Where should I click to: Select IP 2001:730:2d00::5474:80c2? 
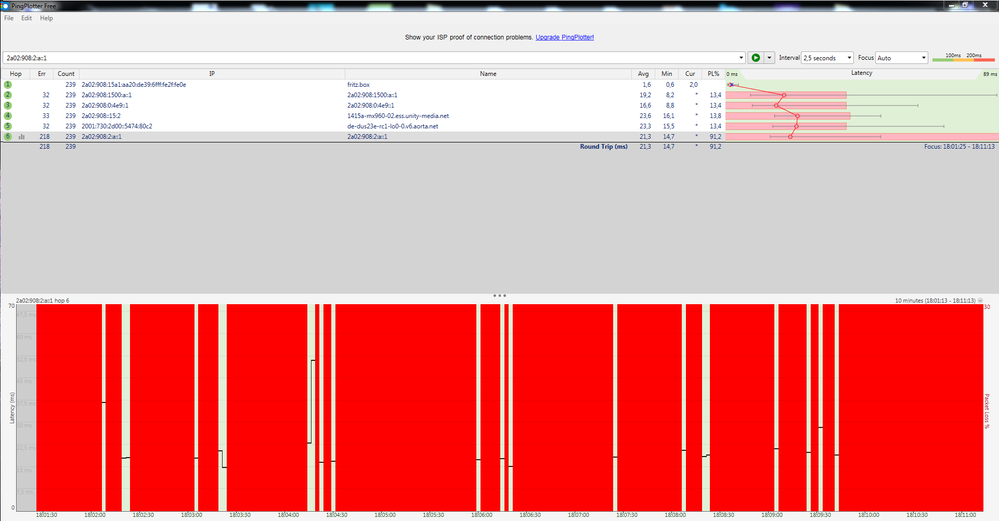117,126
